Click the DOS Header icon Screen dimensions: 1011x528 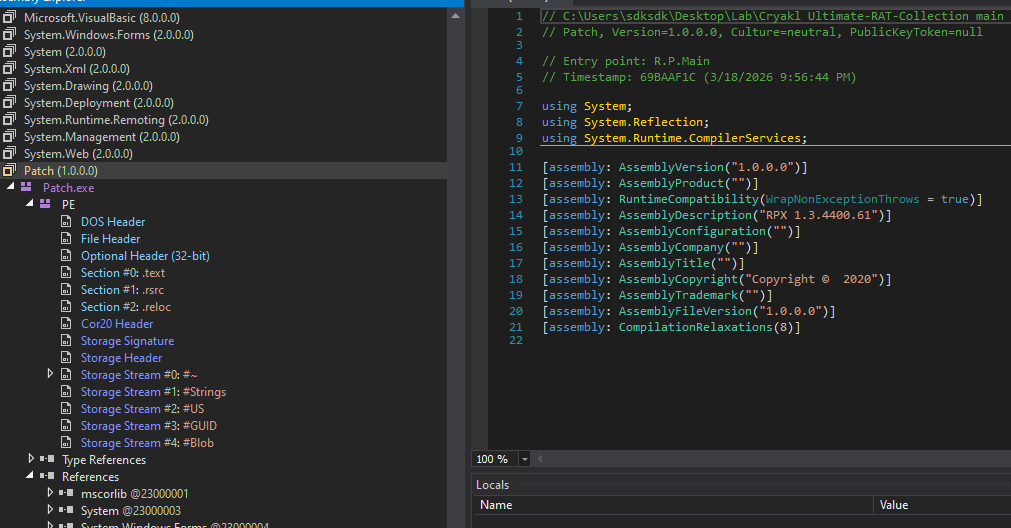pyautogui.click(x=67, y=222)
